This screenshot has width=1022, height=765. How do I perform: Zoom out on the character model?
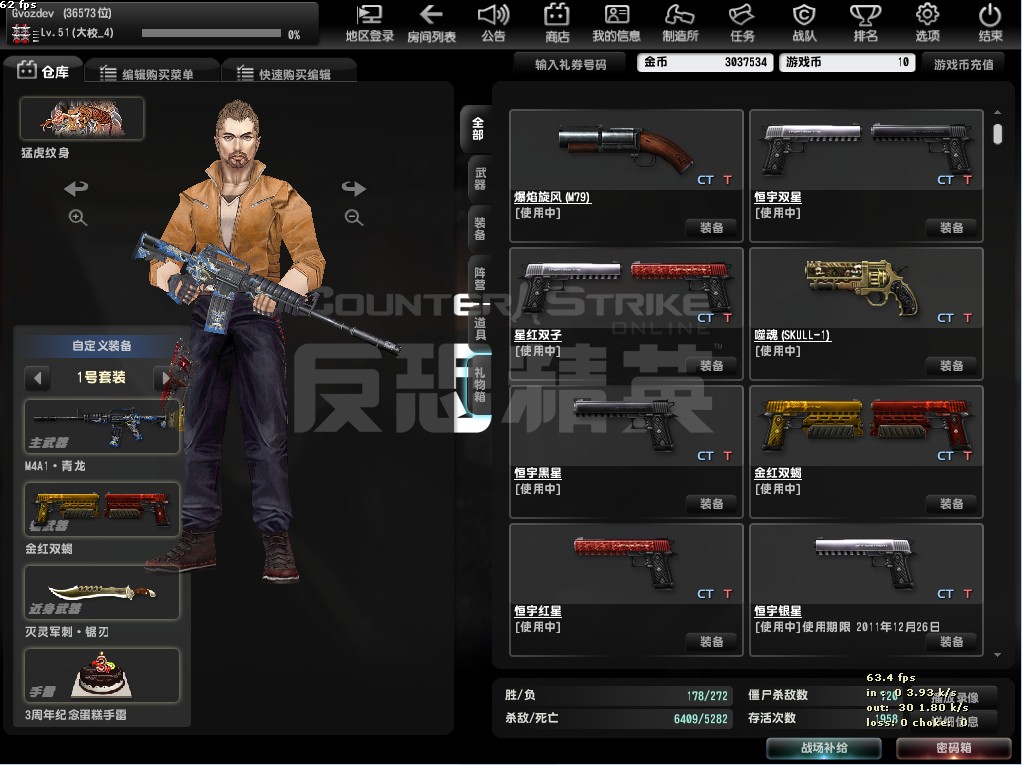(354, 218)
